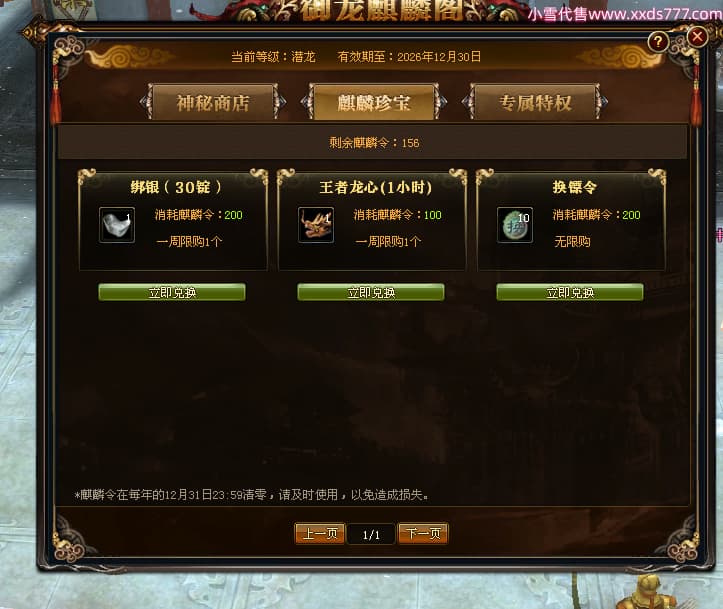Click the 有效期至 expiry date text
Image resolution: width=723 pixels, height=609 pixels.
[x=409, y=57]
